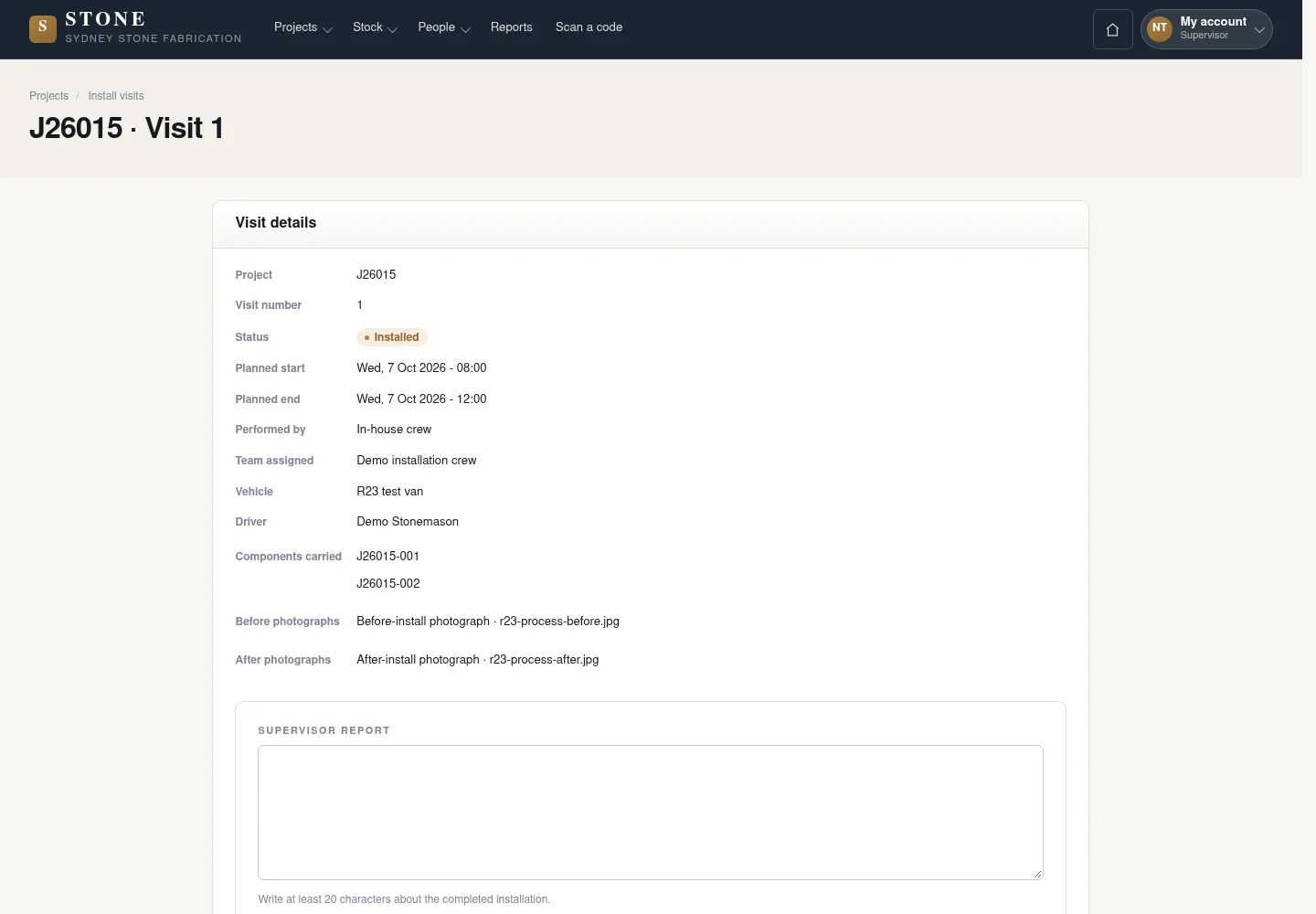The height and width of the screenshot is (914, 1316).
Task: Open component J26015-001
Action: [x=388, y=556]
